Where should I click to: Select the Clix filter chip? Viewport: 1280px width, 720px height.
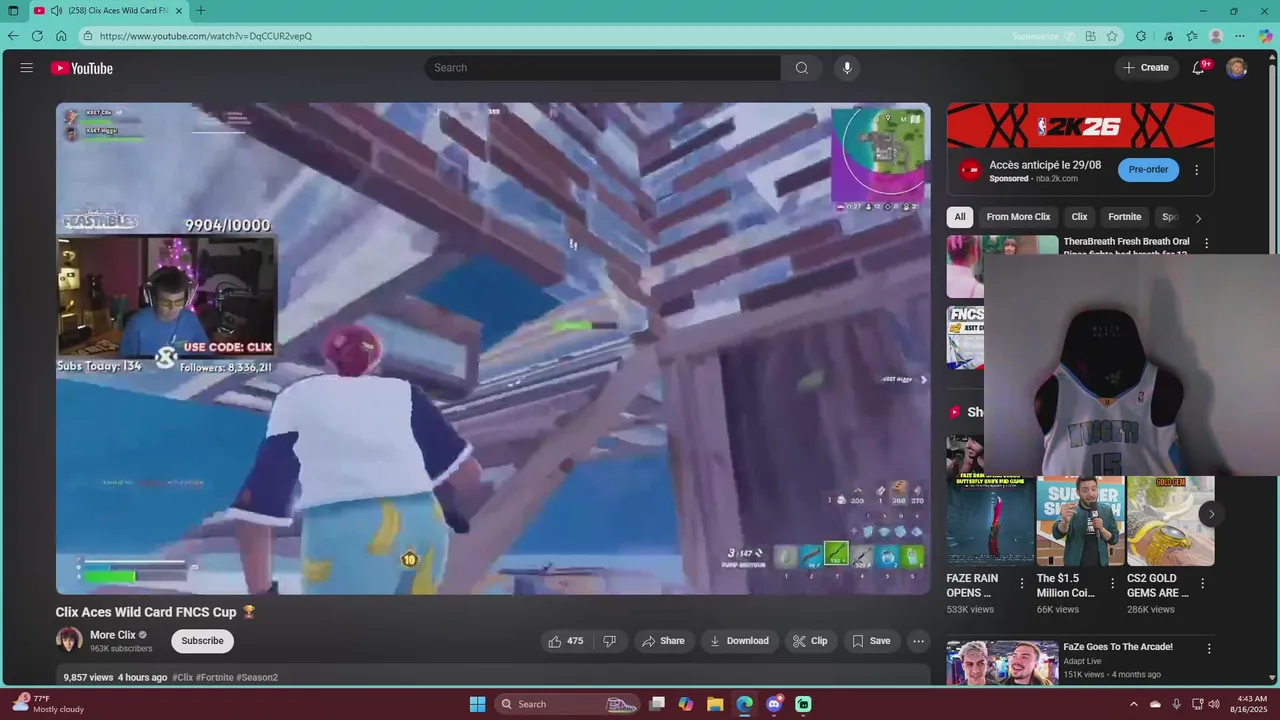coord(1079,217)
